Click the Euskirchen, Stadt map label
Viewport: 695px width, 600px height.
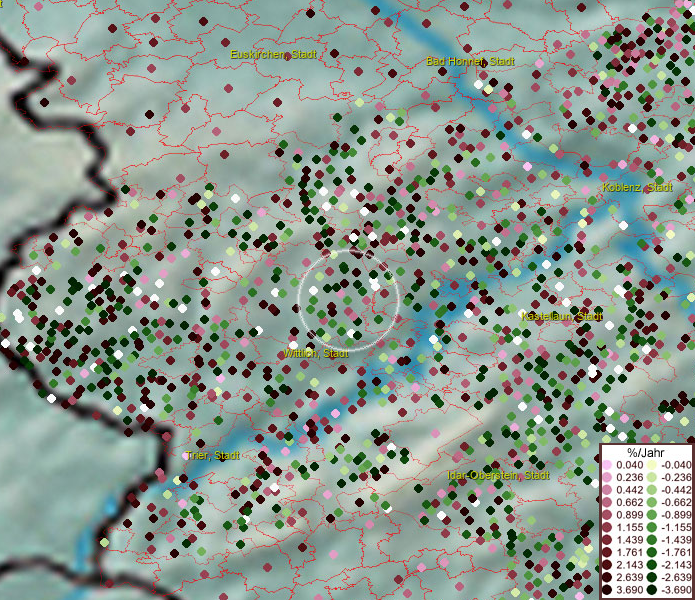tap(274, 54)
